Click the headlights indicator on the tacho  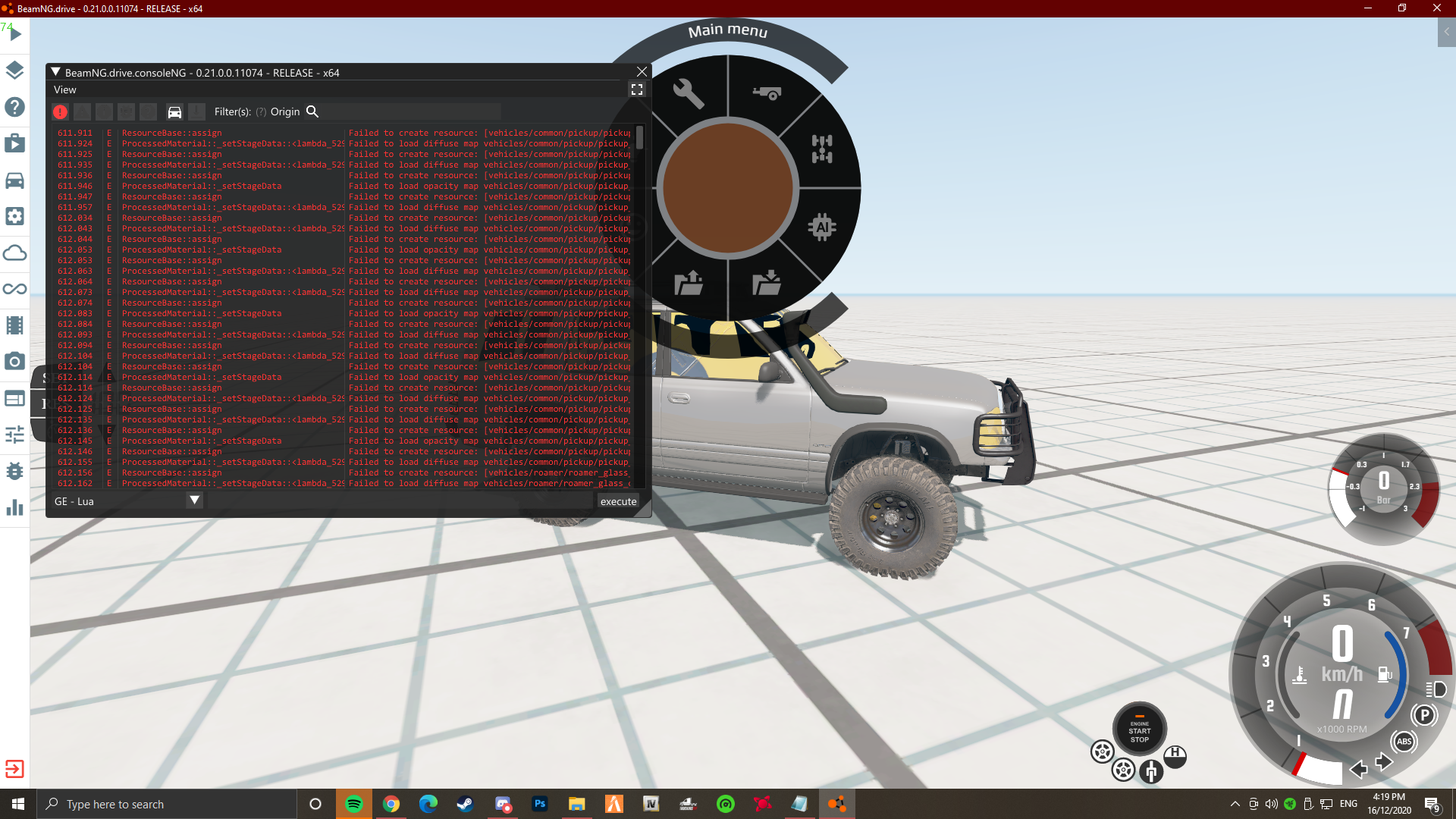[1436, 689]
